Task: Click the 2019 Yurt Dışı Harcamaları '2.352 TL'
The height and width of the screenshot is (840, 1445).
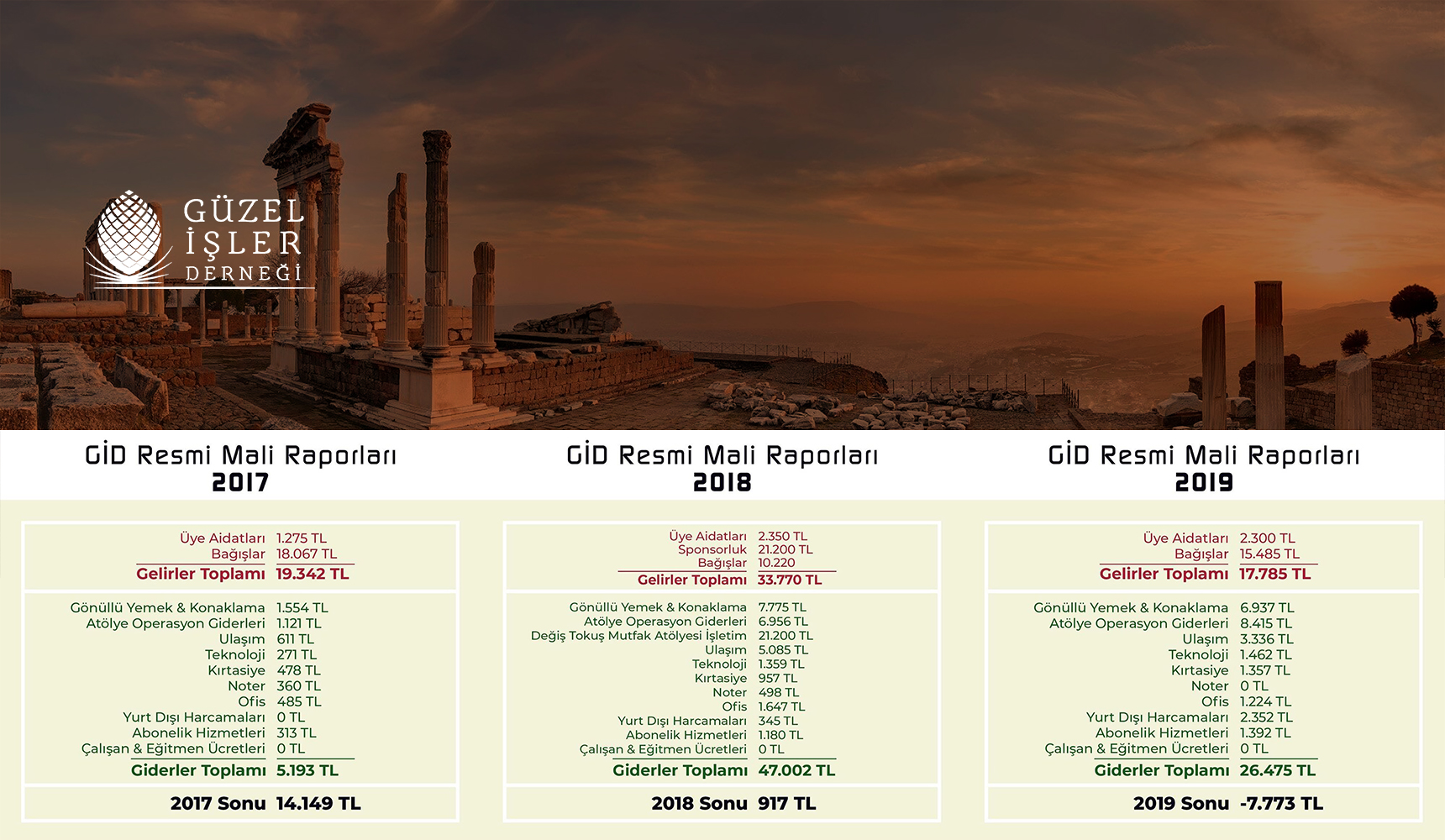Action: pyautogui.click(x=1266, y=717)
